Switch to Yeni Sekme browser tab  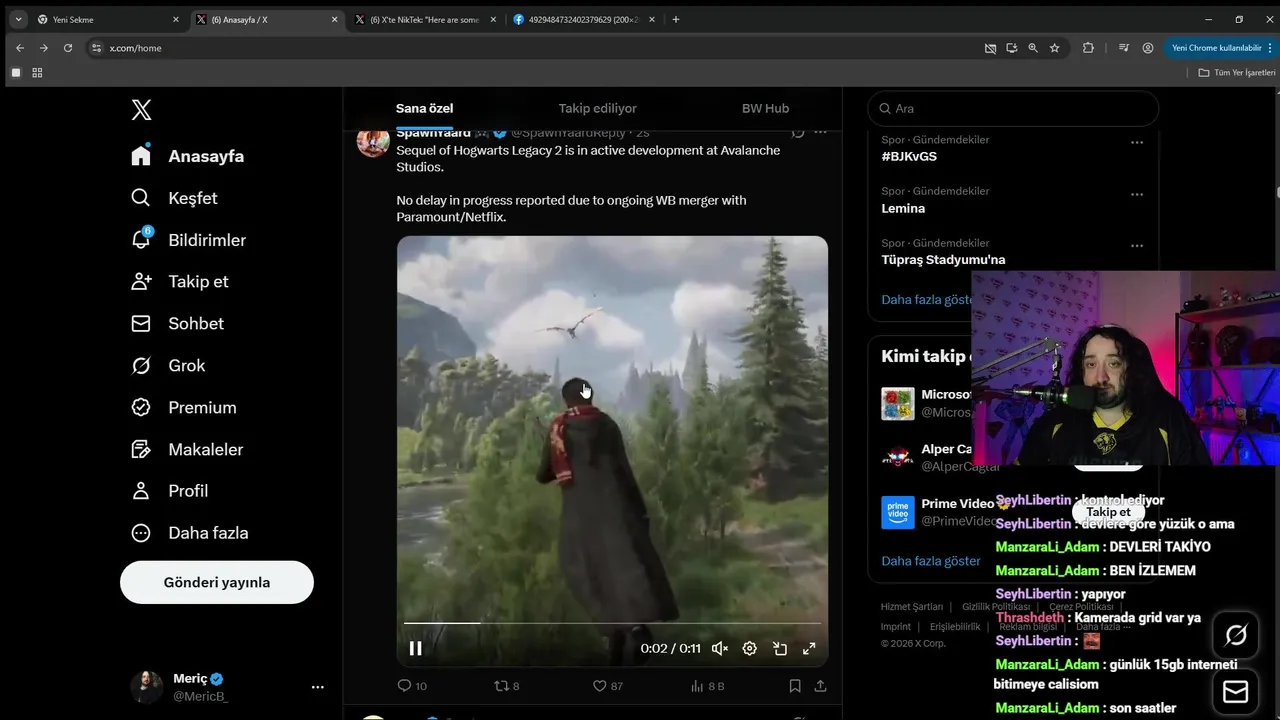point(107,19)
